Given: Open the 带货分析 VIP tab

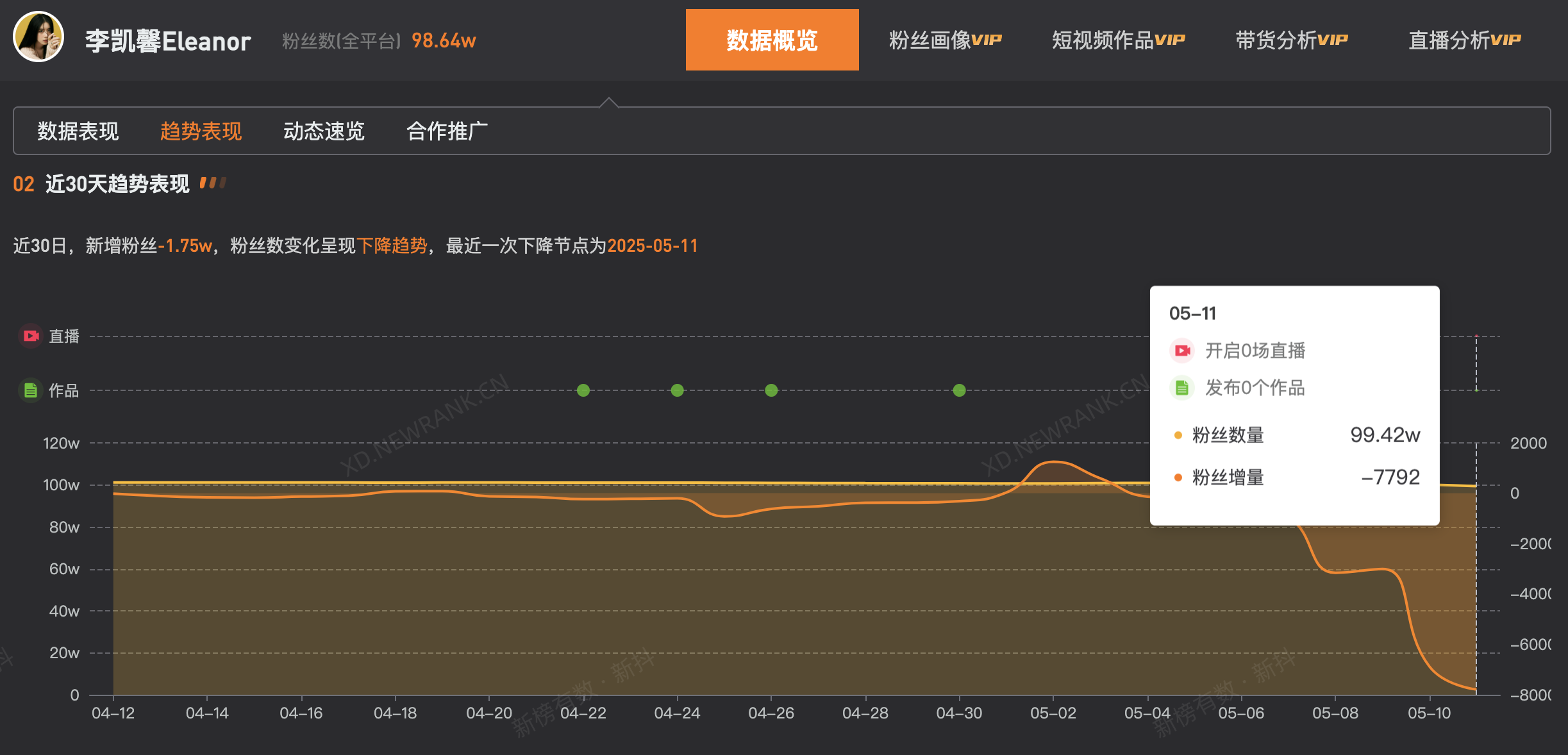Looking at the screenshot, I should (x=1292, y=40).
